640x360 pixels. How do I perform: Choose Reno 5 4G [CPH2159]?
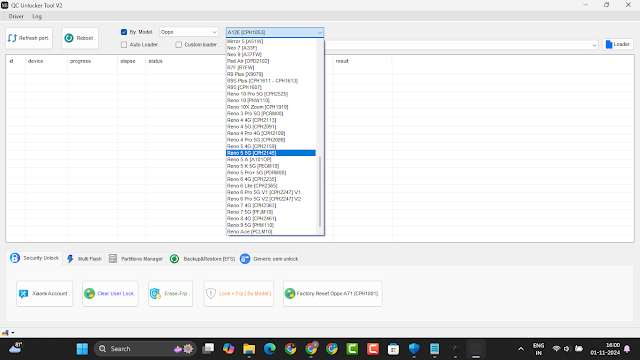click(x=271, y=146)
